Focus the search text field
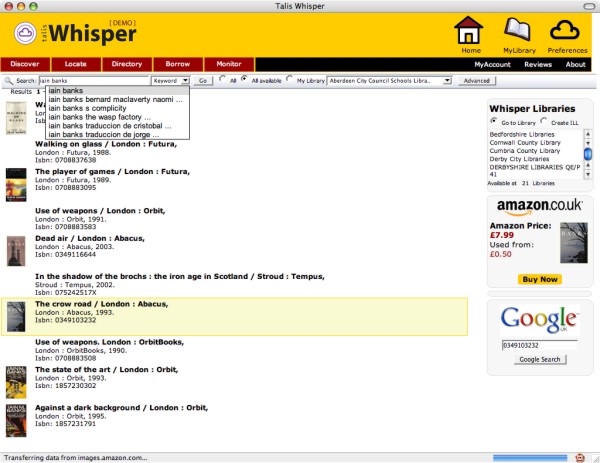 [x=94, y=81]
